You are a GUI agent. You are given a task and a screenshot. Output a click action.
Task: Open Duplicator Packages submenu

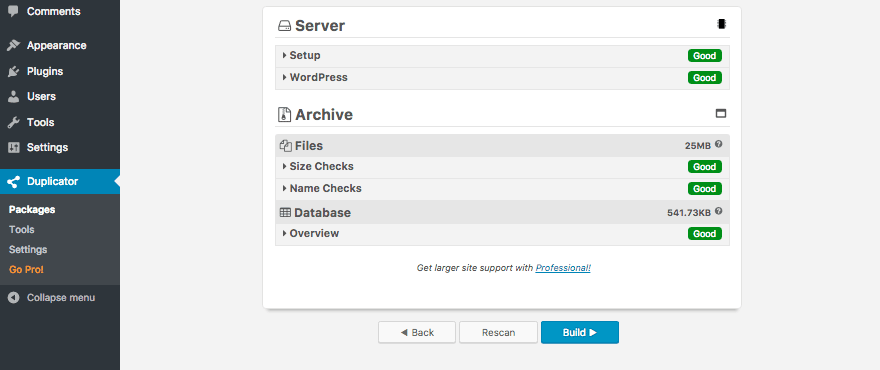[x=32, y=209]
